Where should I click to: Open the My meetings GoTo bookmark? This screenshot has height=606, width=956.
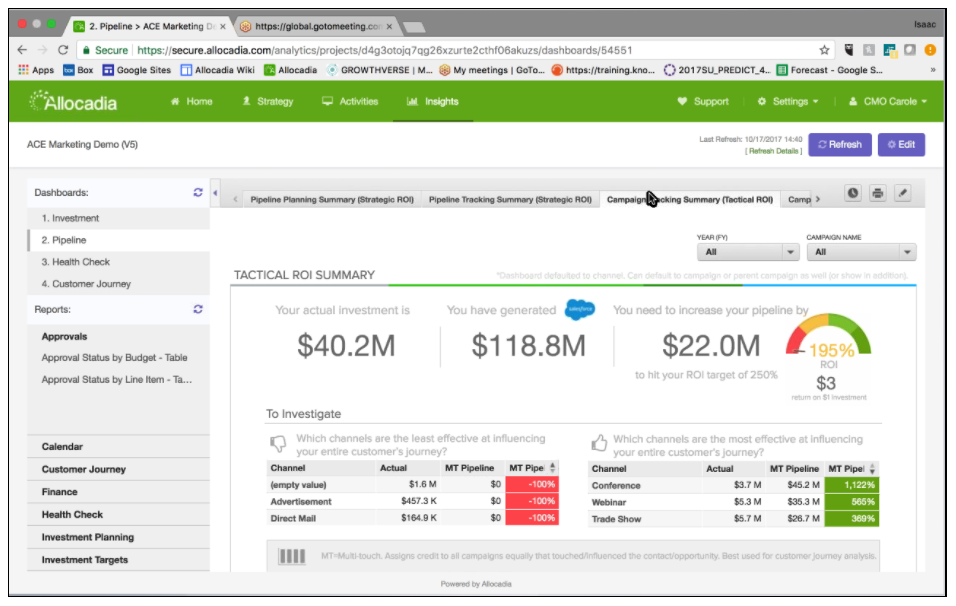[492, 70]
